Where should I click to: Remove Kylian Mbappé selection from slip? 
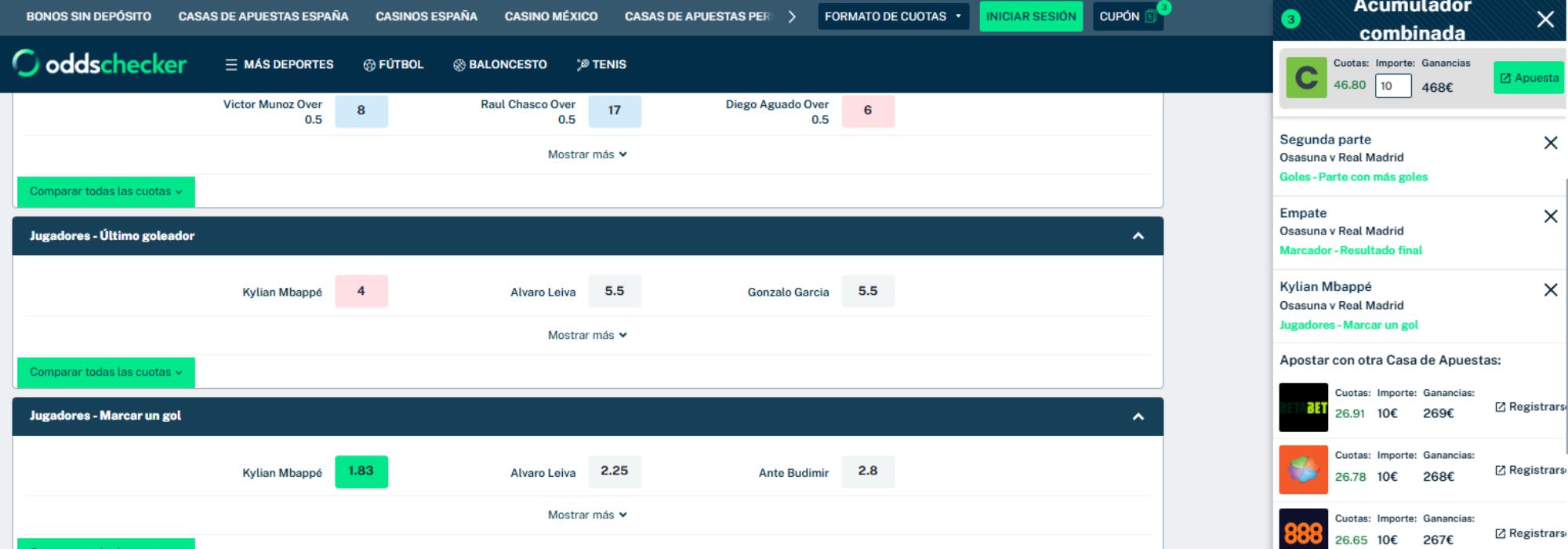[1550, 290]
